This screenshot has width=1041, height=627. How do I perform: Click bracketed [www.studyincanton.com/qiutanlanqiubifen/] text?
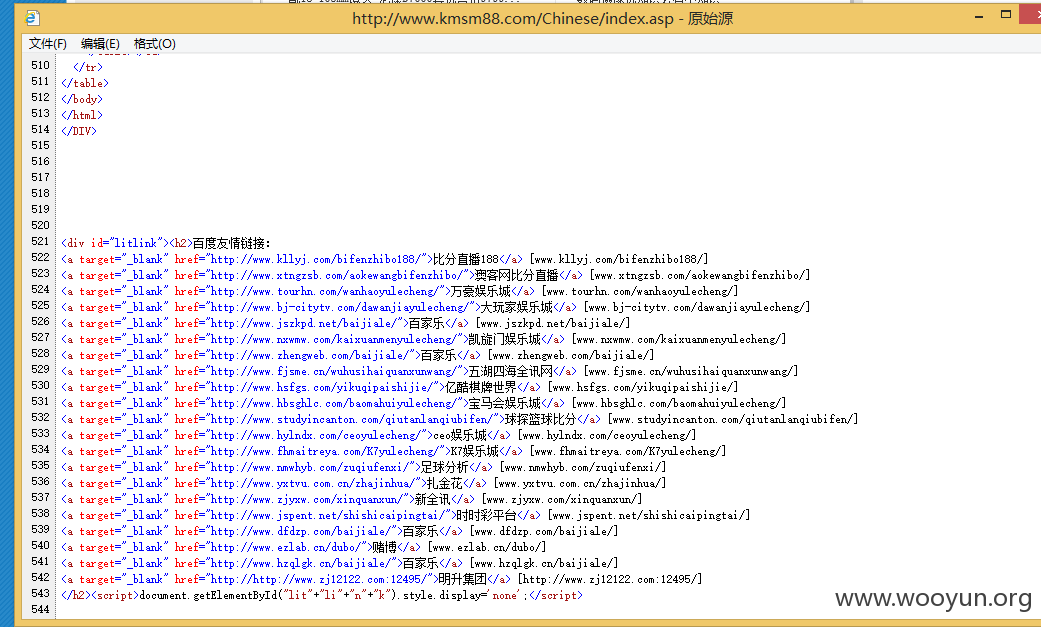pos(733,418)
